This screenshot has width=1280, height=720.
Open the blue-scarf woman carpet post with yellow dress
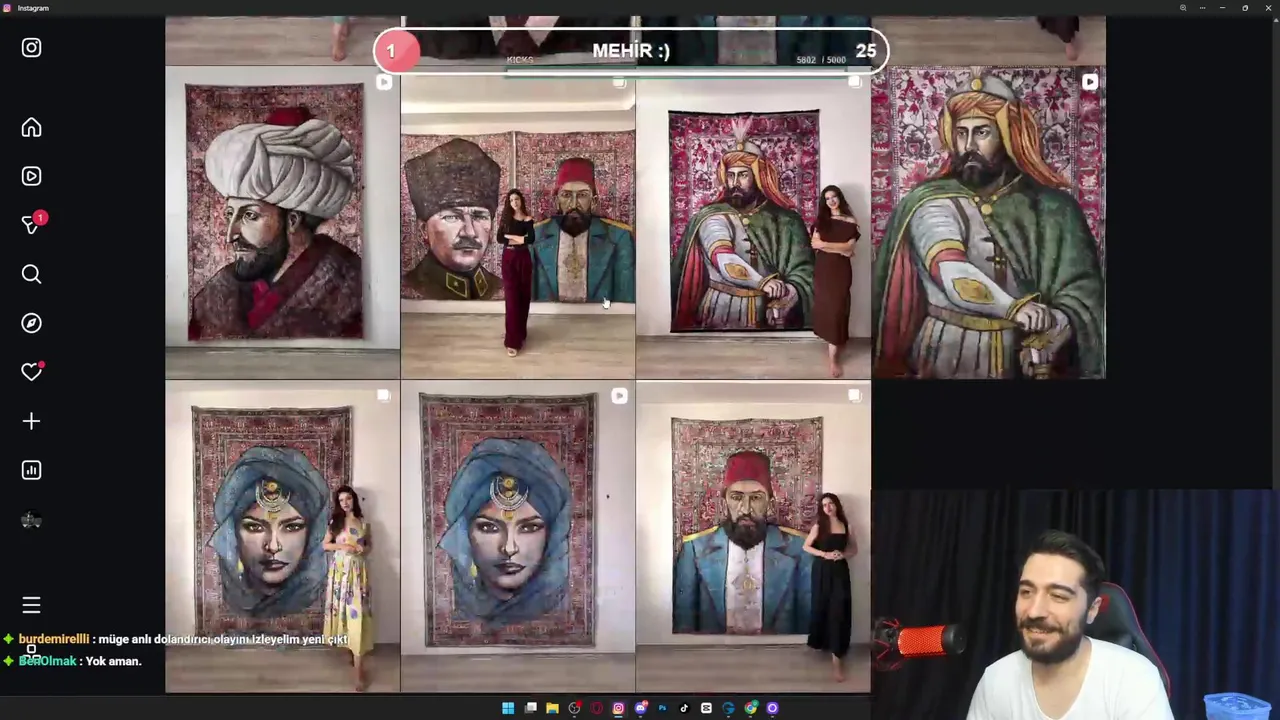click(282, 536)
